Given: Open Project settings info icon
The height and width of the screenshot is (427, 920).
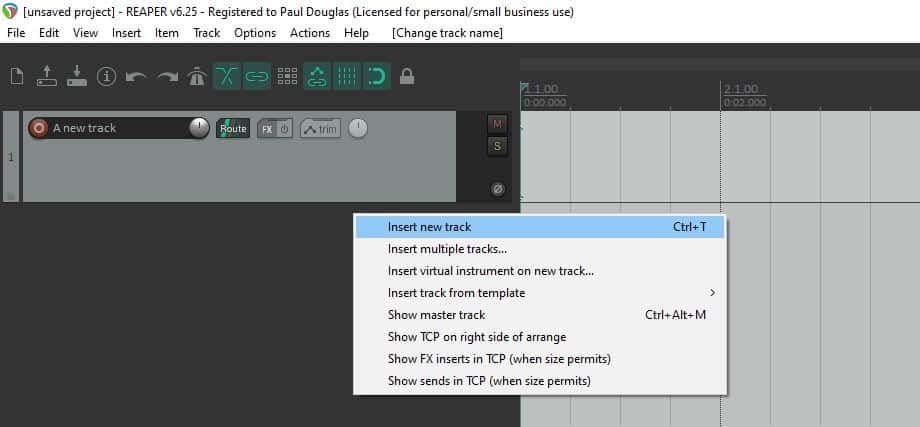Looking at the screenshot, I should (106, 76).
